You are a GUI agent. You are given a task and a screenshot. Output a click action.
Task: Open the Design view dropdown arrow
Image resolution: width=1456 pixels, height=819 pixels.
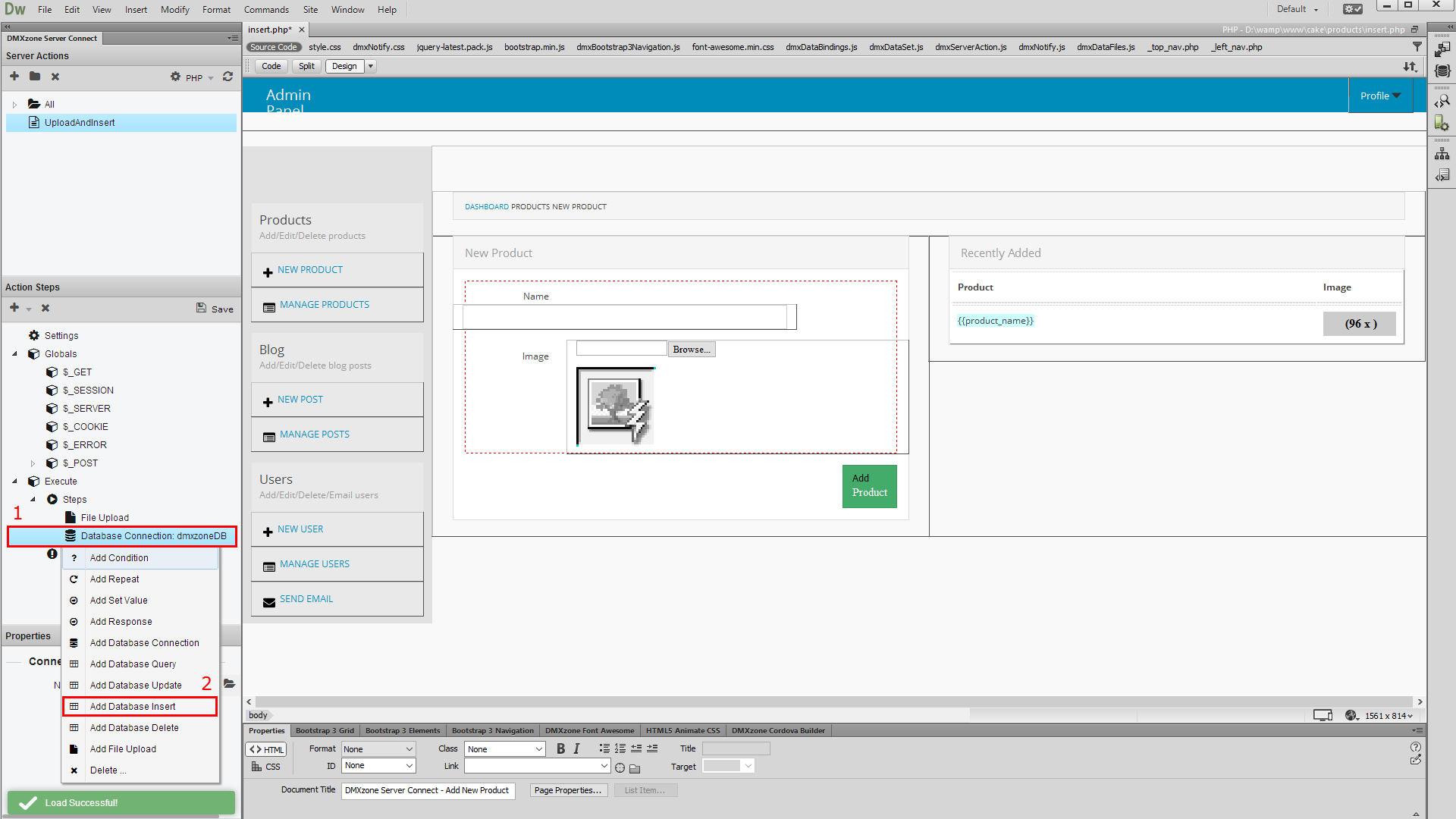click(x=371, y=66)
